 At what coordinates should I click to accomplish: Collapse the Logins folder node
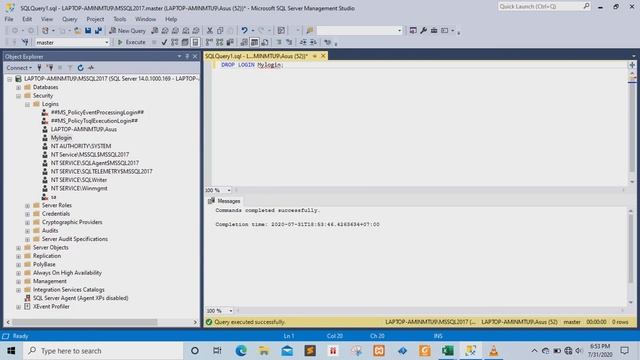tap(27, 104)
